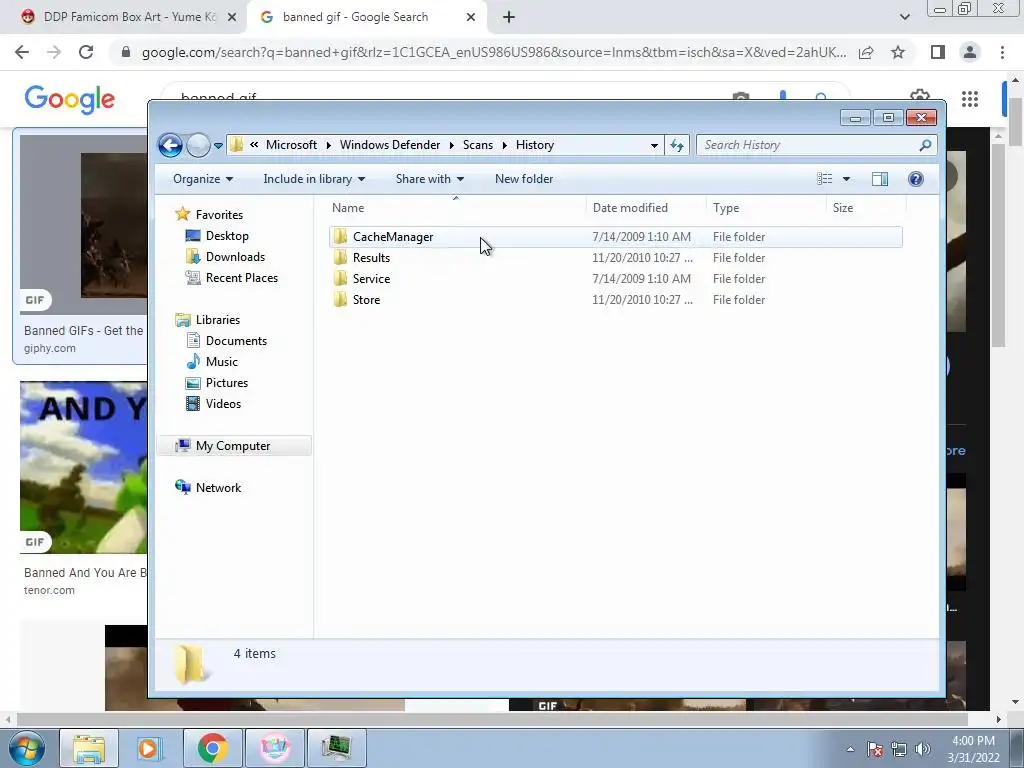1024x768 pixels.
Task: Sort by the Size column header
Action: (x=866, y=208)
